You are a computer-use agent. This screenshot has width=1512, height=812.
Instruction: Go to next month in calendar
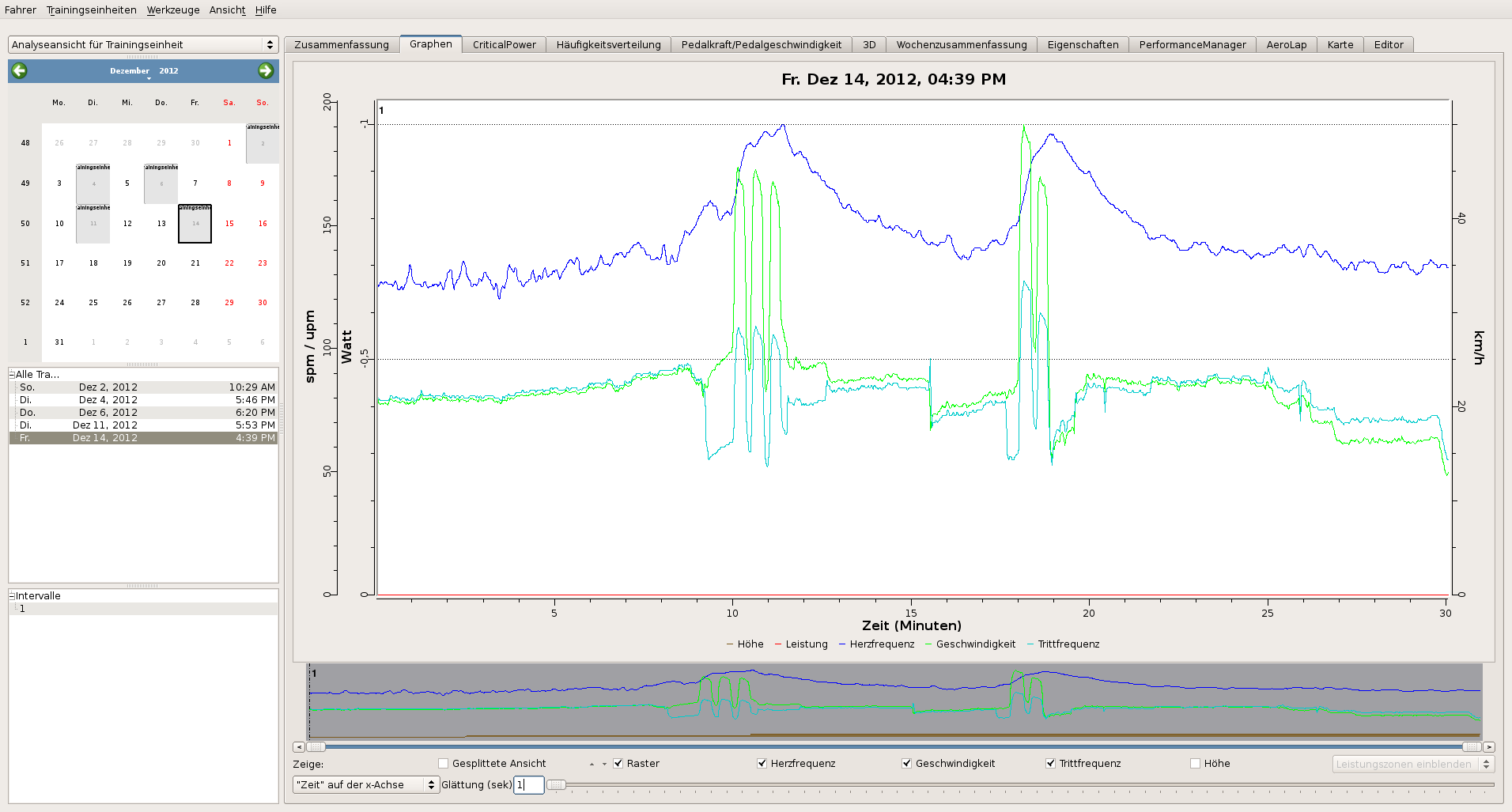coord(266,71)
